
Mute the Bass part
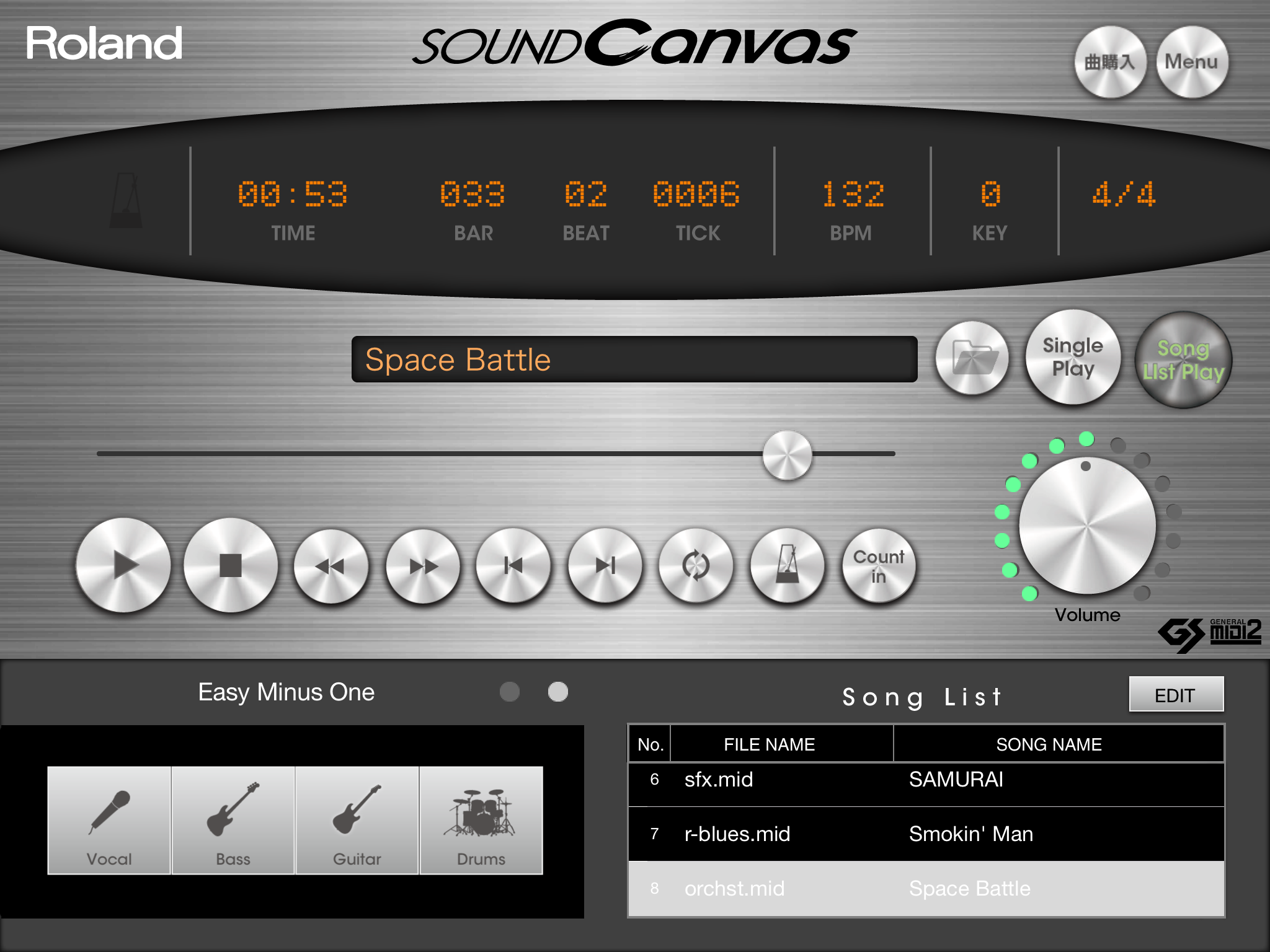coord(233,820)
